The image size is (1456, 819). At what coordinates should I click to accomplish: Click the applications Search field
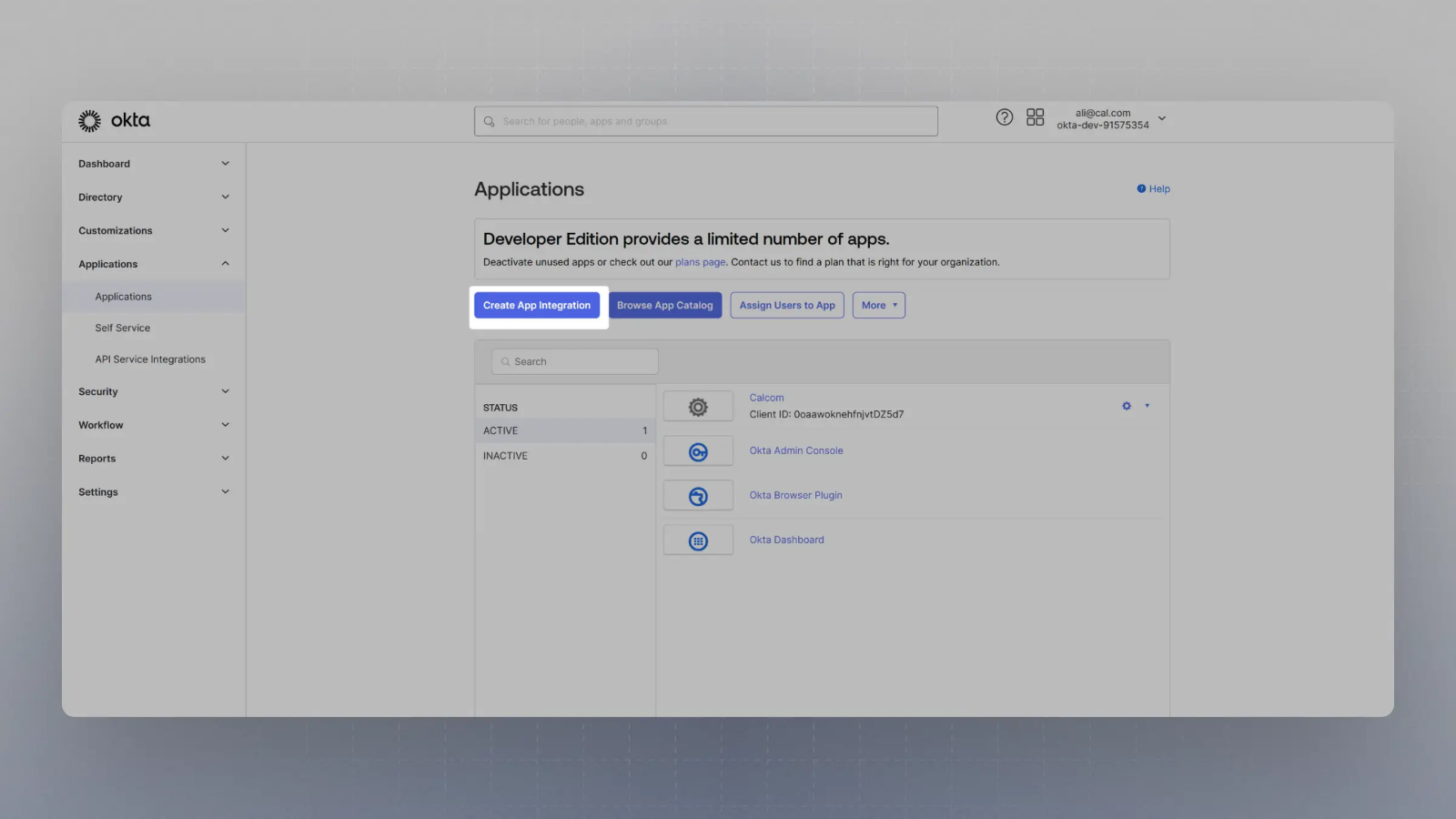click(575, 362)
